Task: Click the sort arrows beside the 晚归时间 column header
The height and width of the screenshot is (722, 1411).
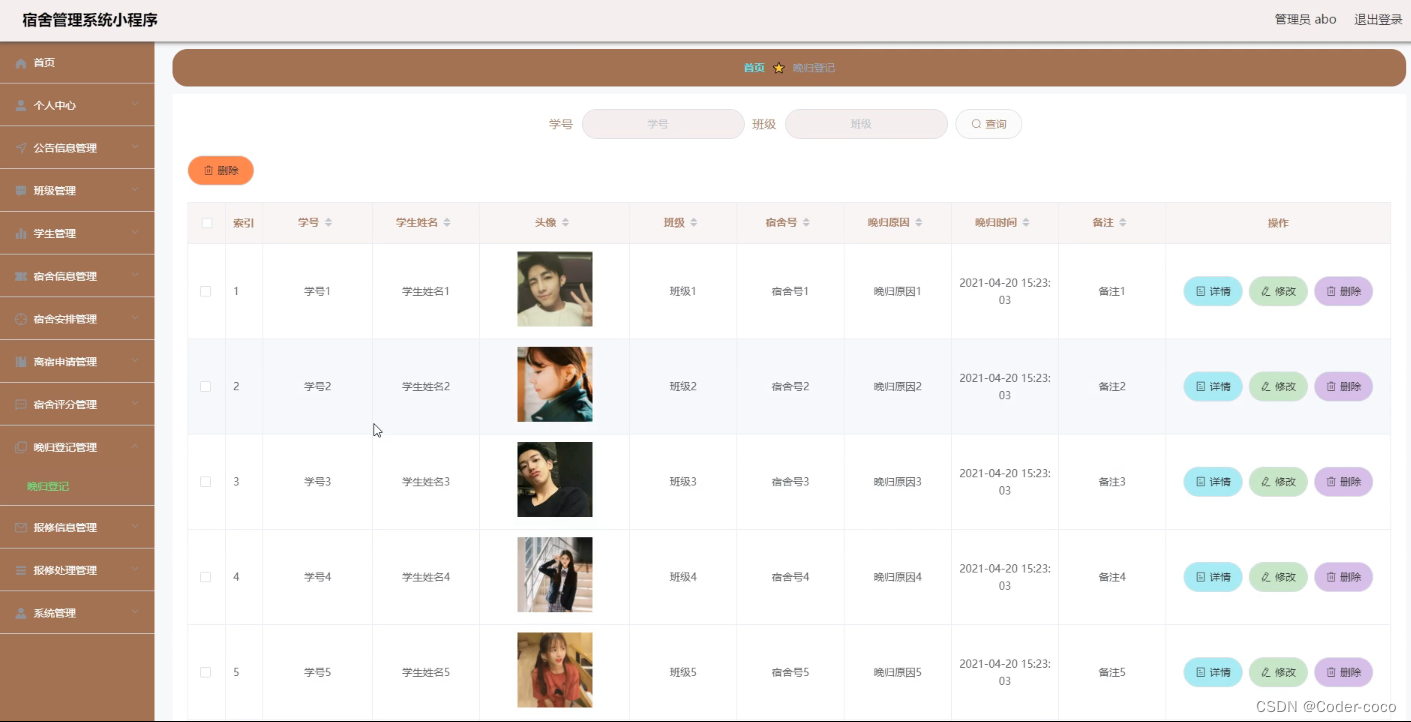Action: pyautogui.click(x=1025, y=223)
